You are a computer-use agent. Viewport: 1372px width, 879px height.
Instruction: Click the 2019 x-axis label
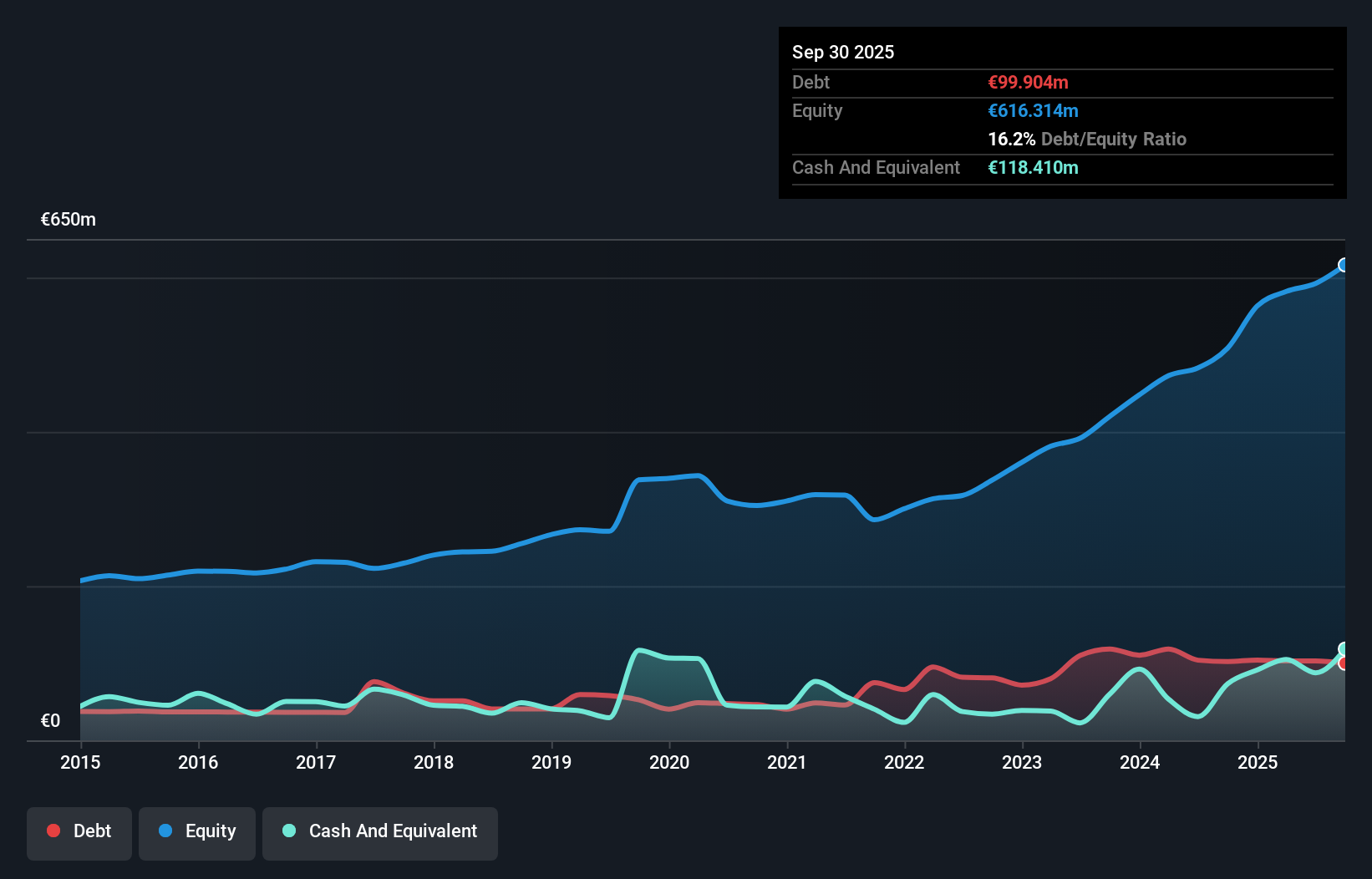pos(551,762)
